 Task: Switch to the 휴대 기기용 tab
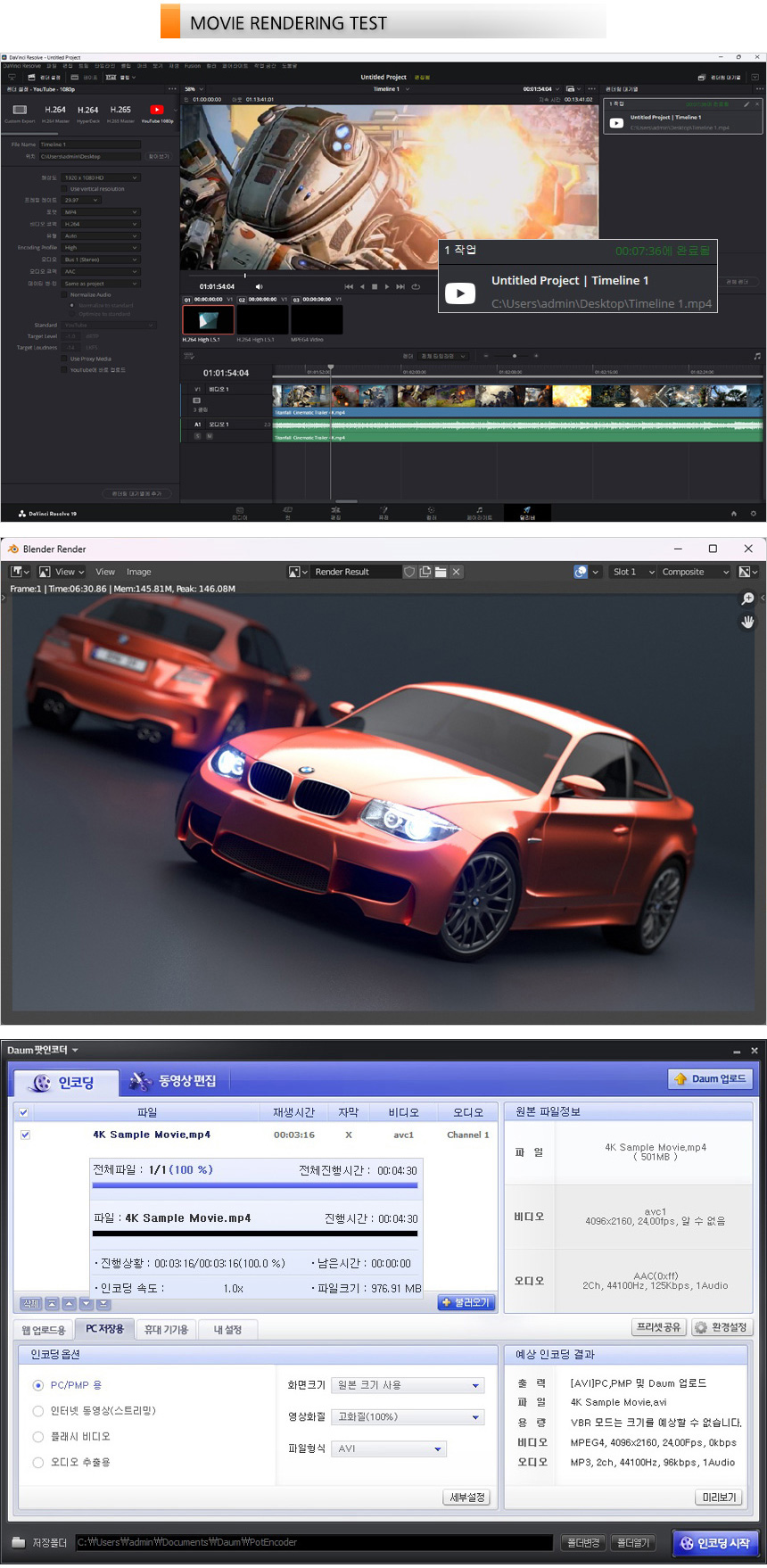166,1329
